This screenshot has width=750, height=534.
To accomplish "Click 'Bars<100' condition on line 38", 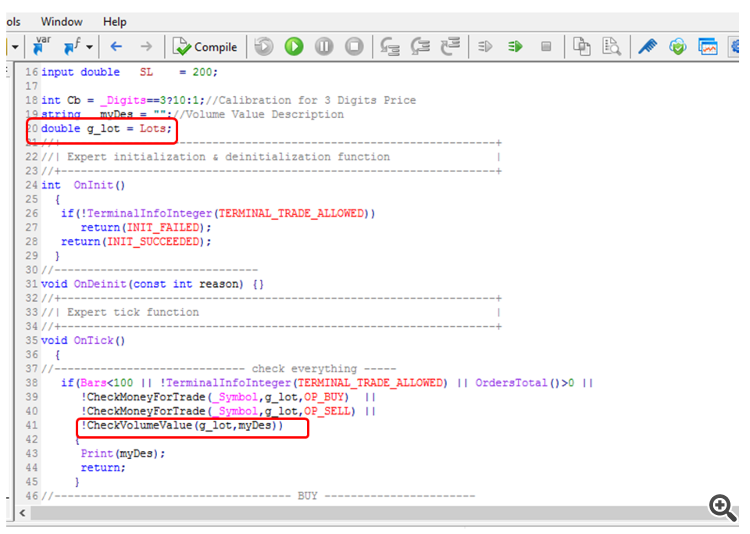I will point(106,383).
